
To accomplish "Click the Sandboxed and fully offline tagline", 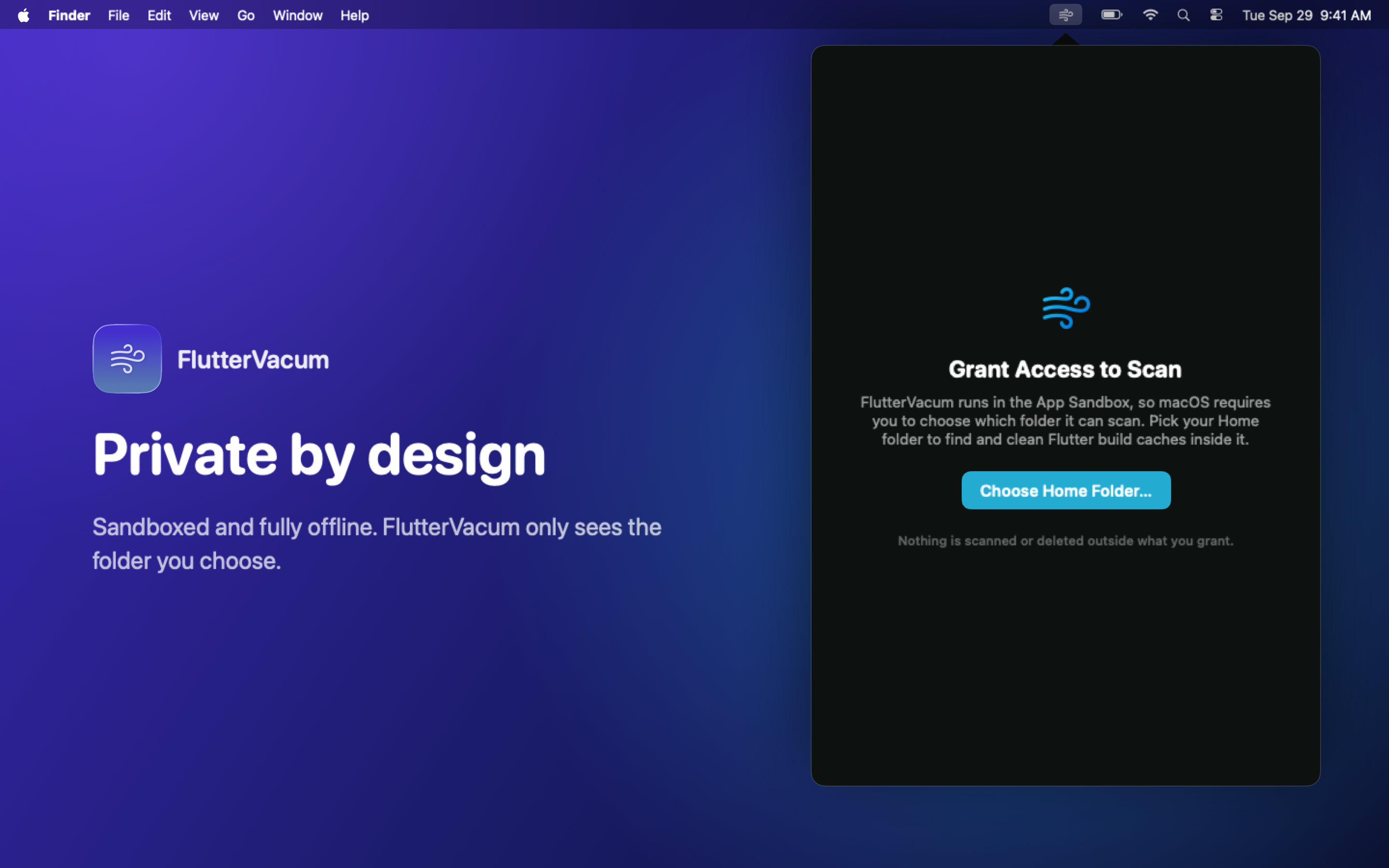I will (x=377, y=543).
